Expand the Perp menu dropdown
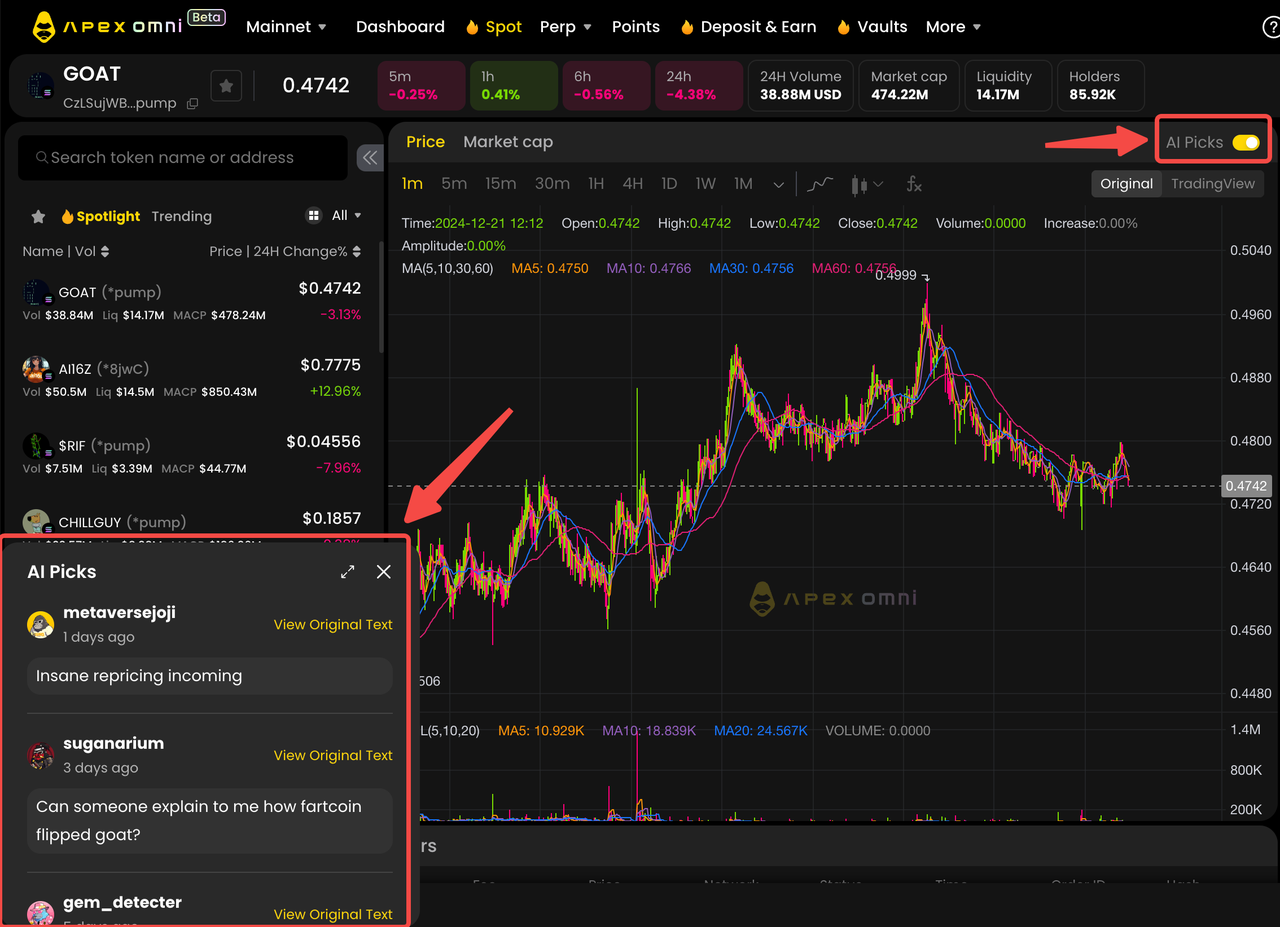Screen dimensions: 1280x927 pyautogui.click(x=566, y=27)
